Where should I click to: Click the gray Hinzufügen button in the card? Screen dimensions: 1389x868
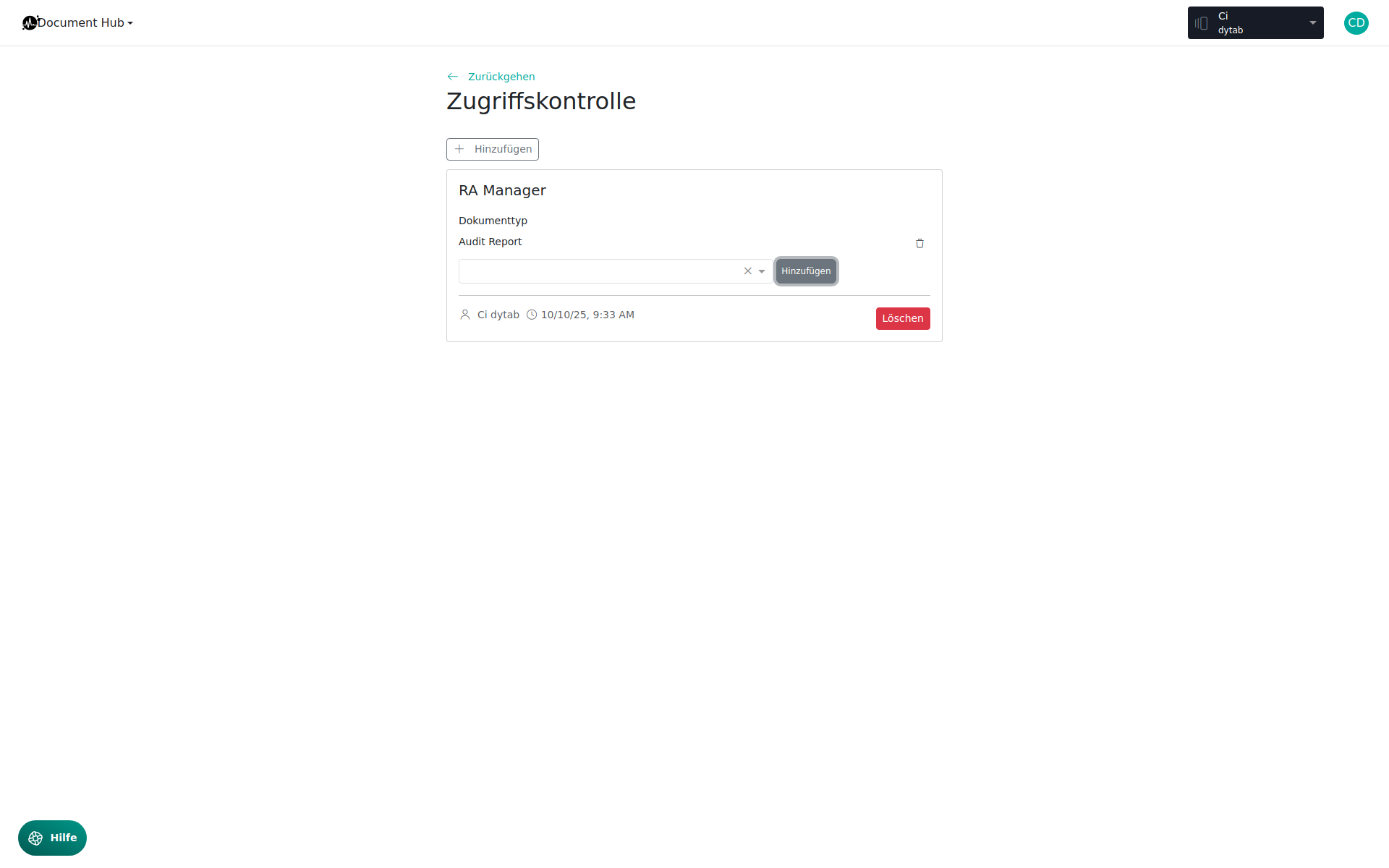pyautogui.click(x=806, y=271)
